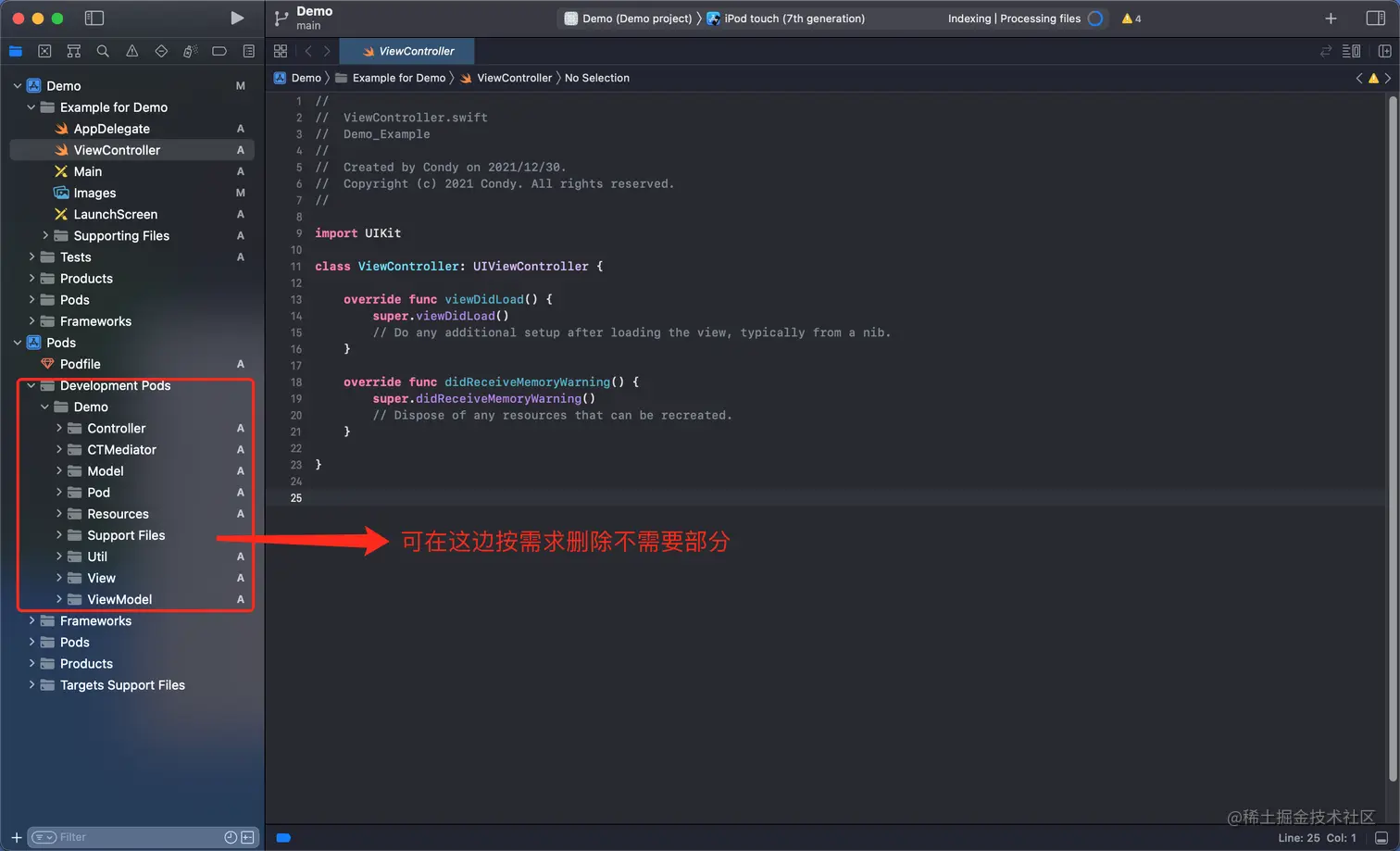Image resolution: width=1400 pixels, height=851 pixels.
Task: Open the test navigator
Action: pyautogui.click(x=161, y=51)
